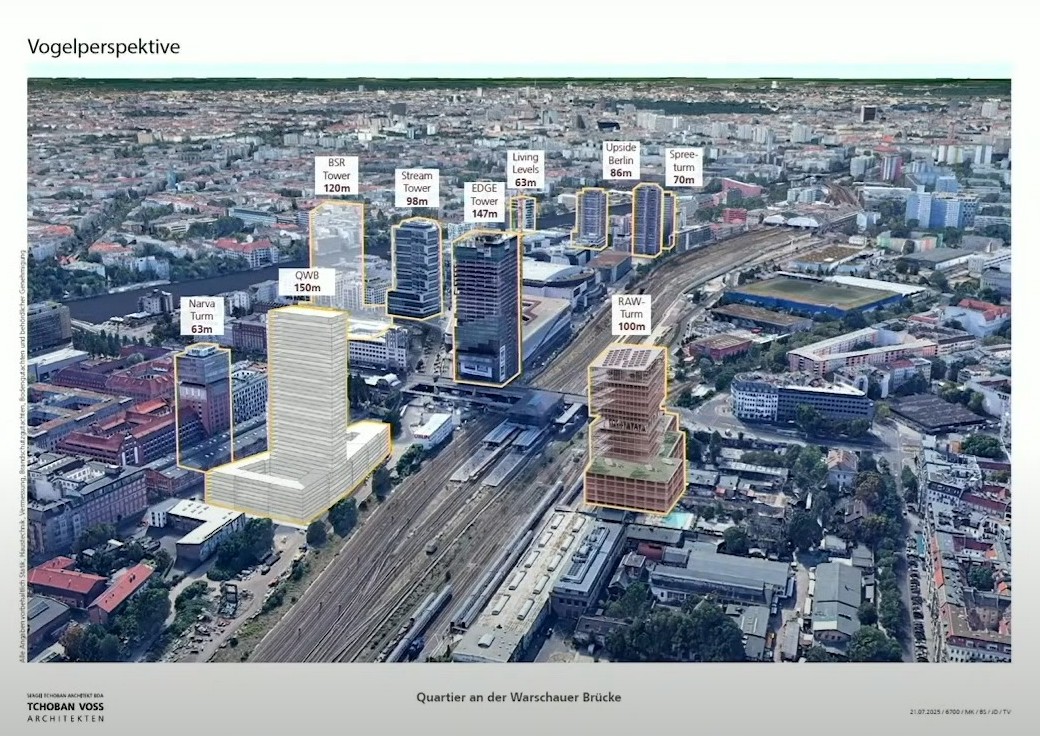Select the "QWB 150m" label
The image size is (1040, 736).
(x=307, y=282)
